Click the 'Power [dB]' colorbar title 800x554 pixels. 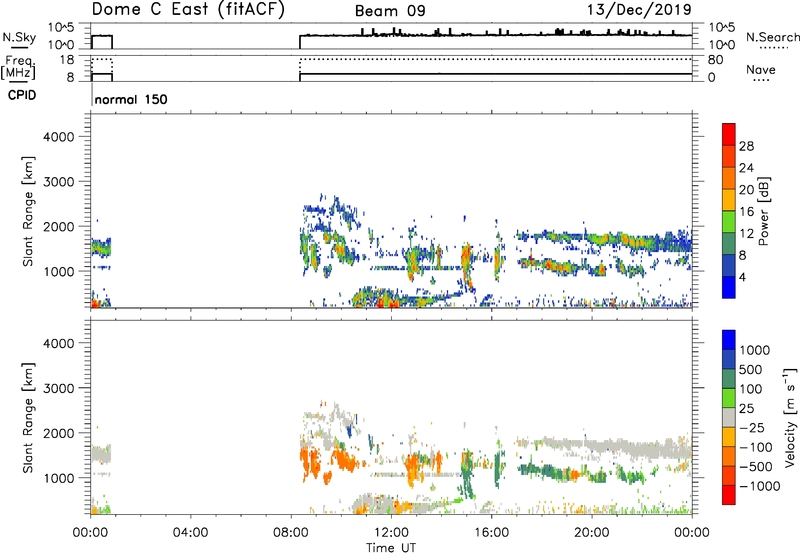click(764, 211)
